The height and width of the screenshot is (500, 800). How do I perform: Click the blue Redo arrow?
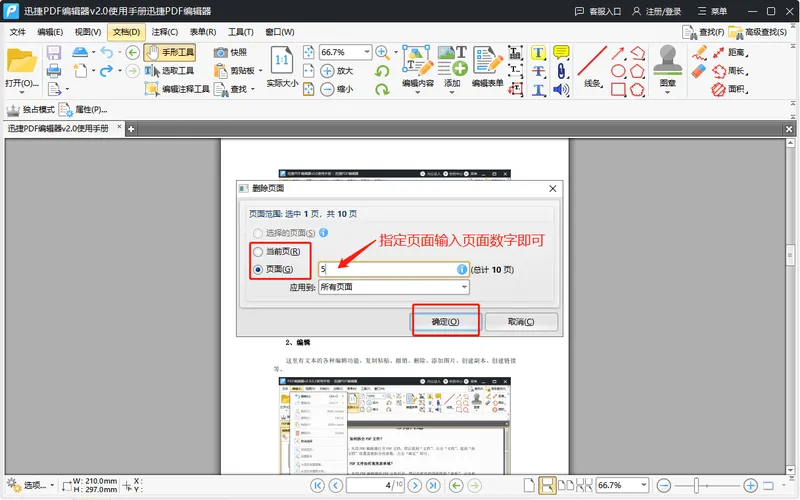[x=107, y=70]
